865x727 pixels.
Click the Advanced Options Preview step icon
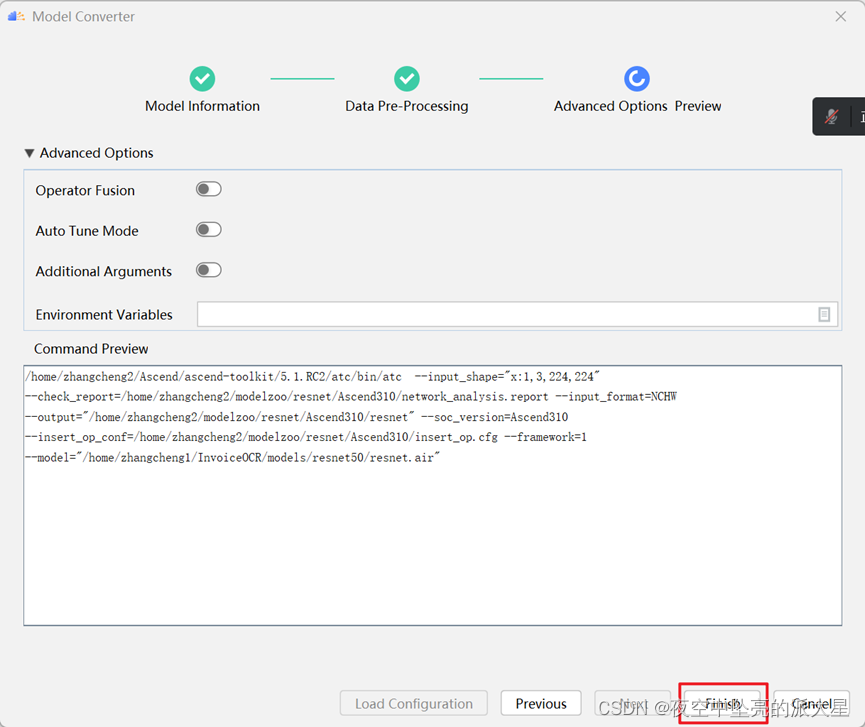pos(637,79)
